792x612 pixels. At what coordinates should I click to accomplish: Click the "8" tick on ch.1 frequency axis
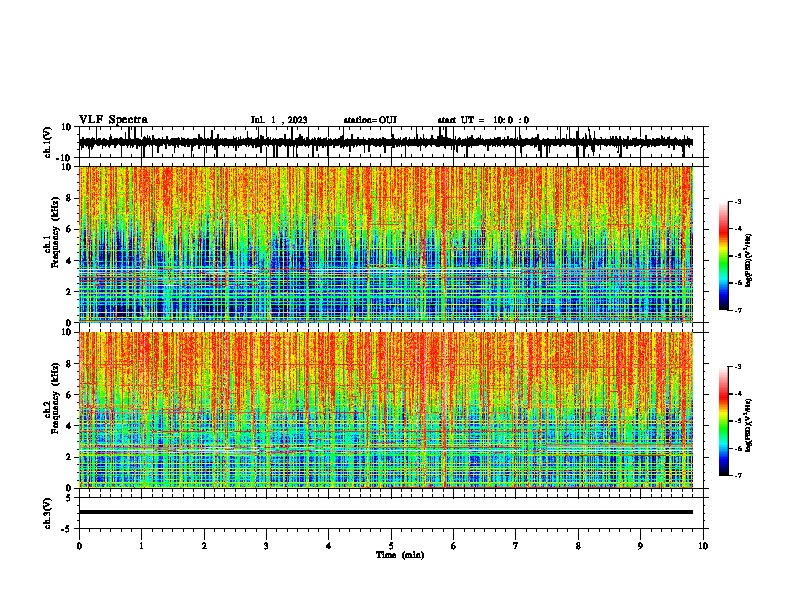[x=69, y=198]
